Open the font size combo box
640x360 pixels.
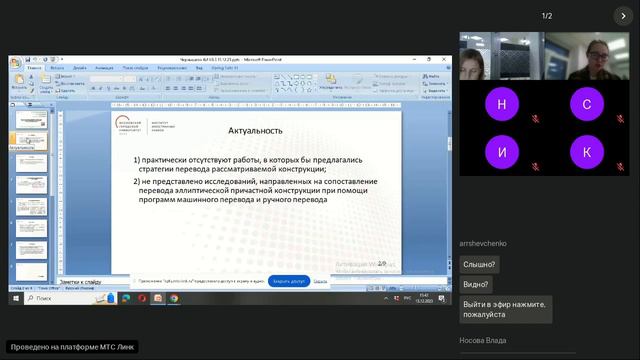pos(130,79)
